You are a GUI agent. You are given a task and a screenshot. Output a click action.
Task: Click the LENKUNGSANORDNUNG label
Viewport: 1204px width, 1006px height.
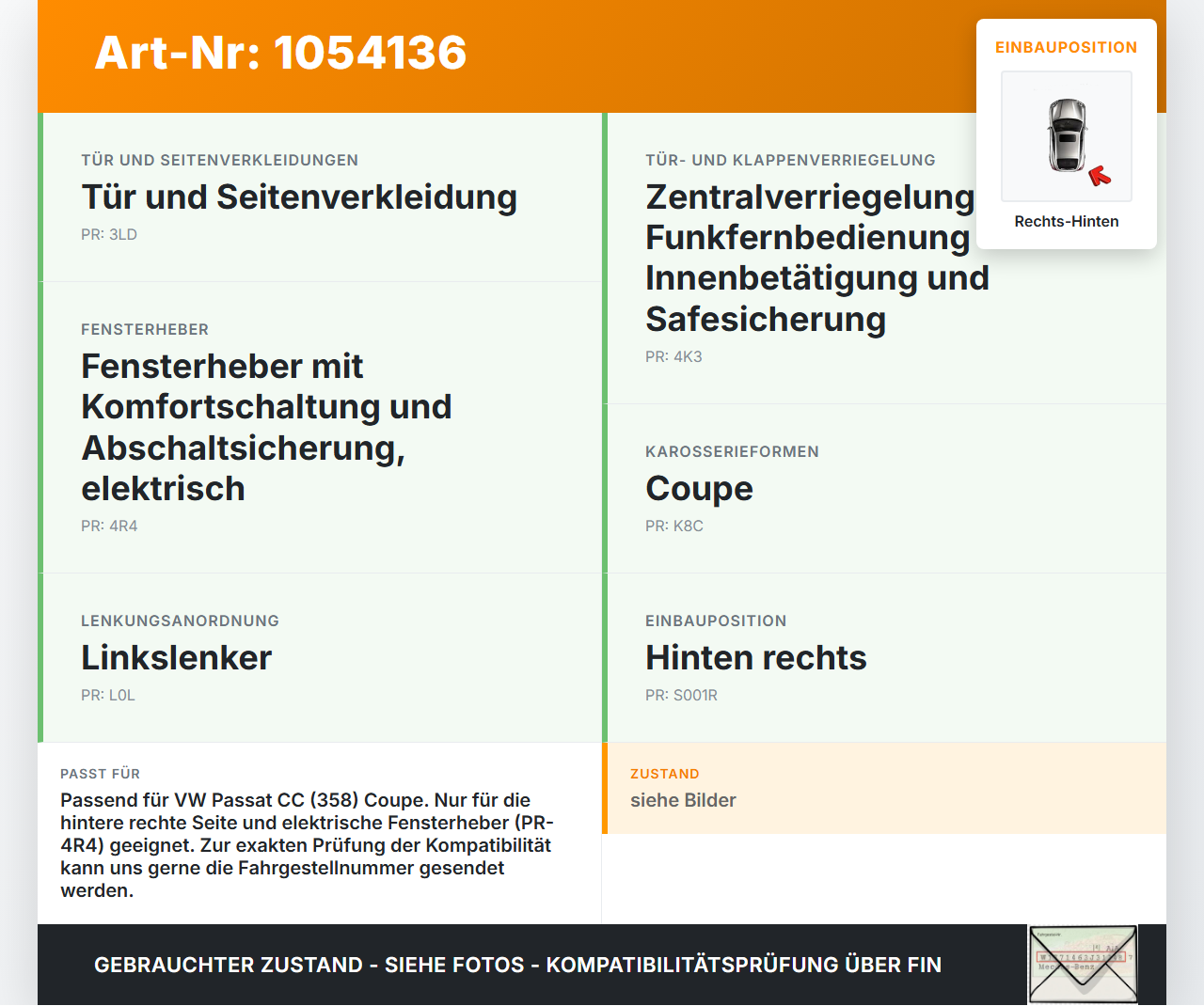[180, 621]
